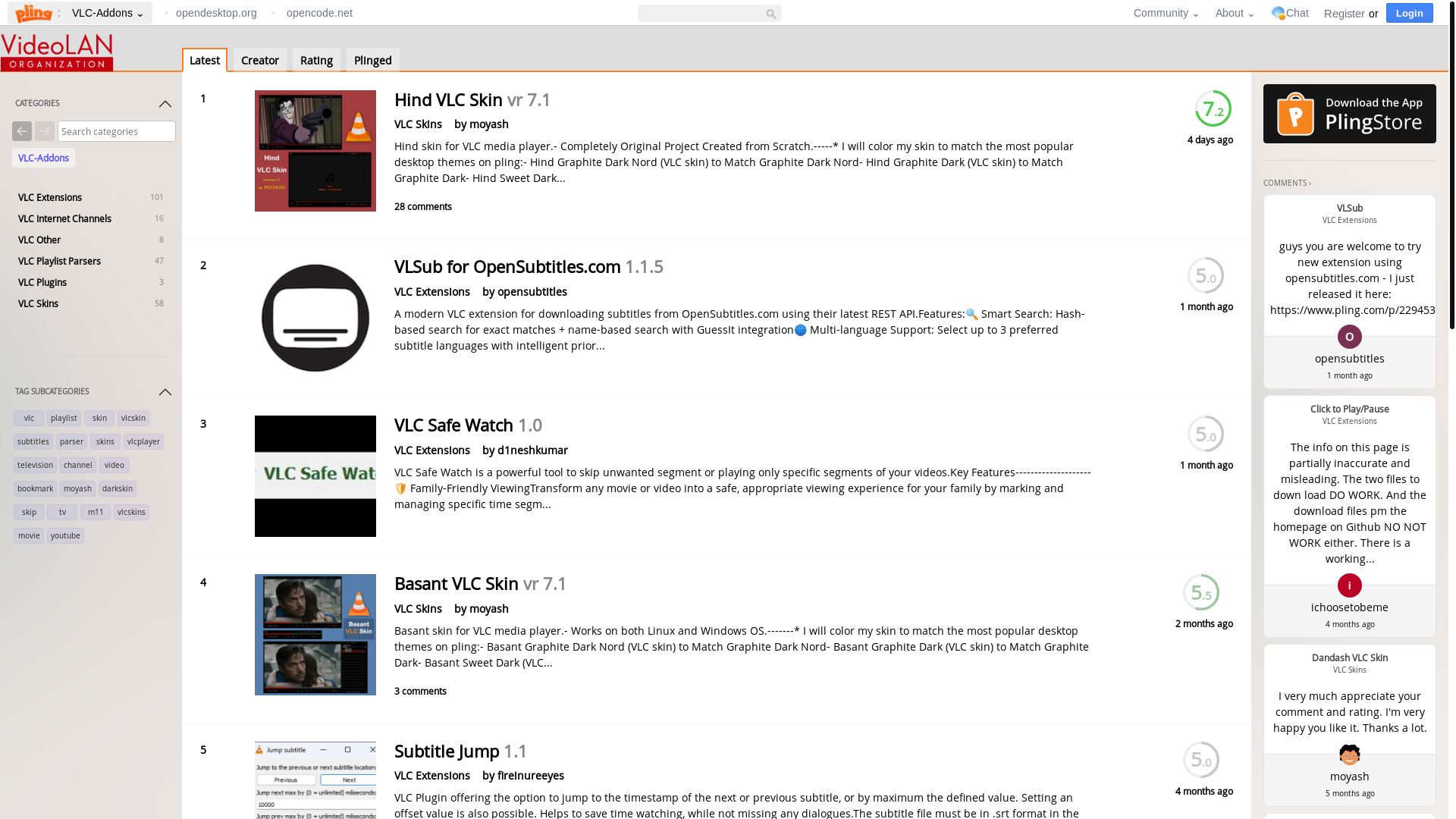Open opencode.net link

coord(319,13)
